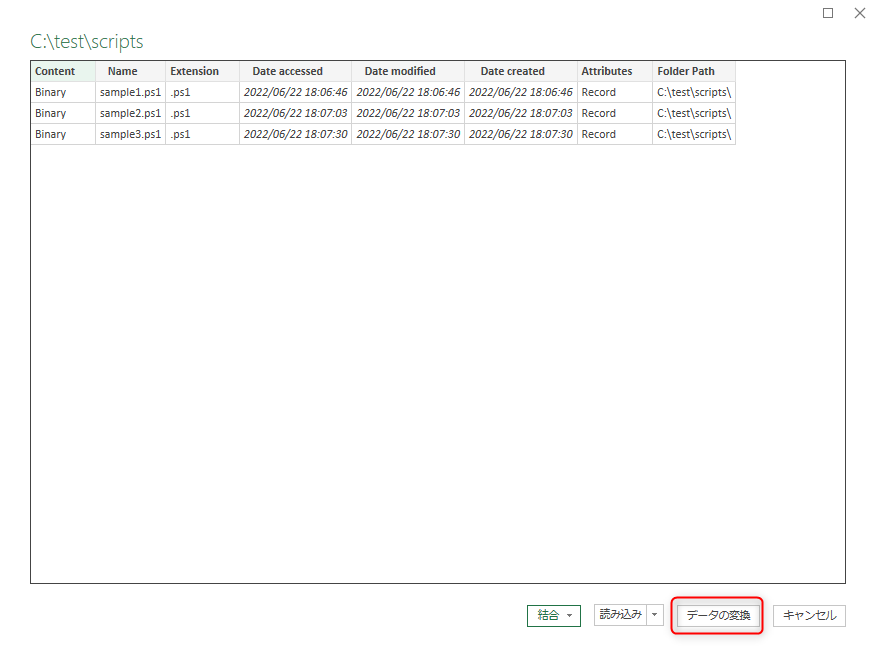Select the Content column header
Viewport: 876px width, 656px height.
63,71
